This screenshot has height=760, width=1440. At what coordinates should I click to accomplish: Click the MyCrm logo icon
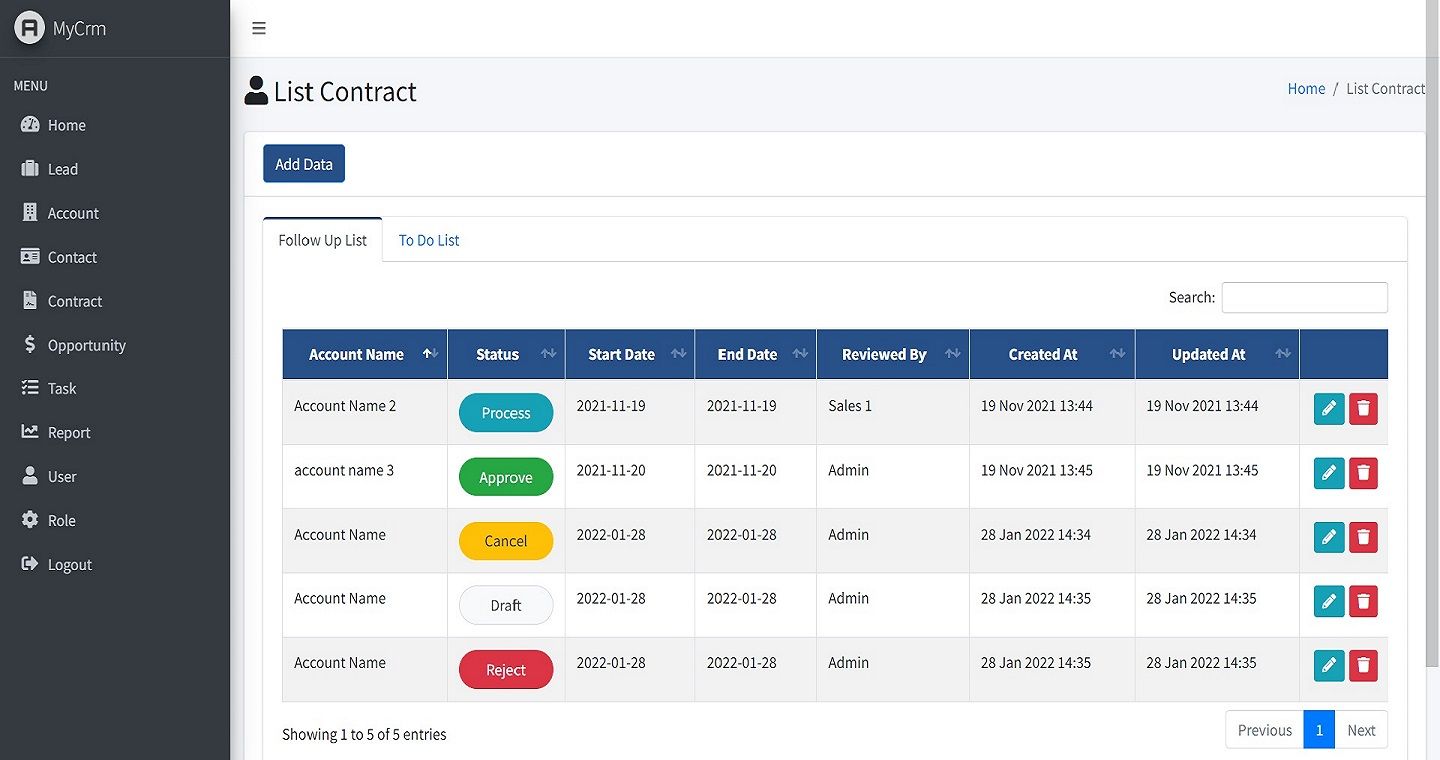click(x=30, y=27)
